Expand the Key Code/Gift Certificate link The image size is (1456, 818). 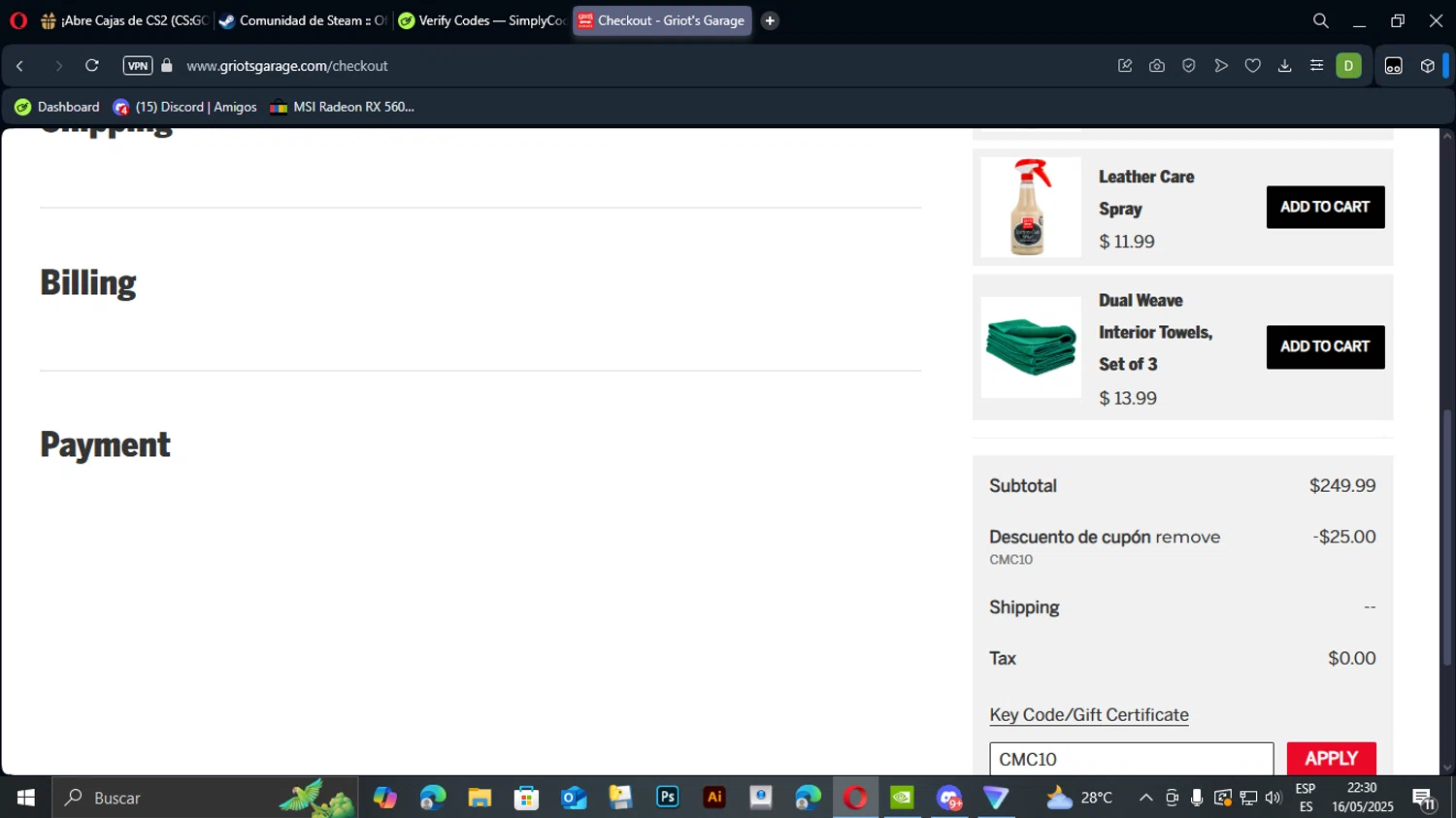[x=1089, y=714]
